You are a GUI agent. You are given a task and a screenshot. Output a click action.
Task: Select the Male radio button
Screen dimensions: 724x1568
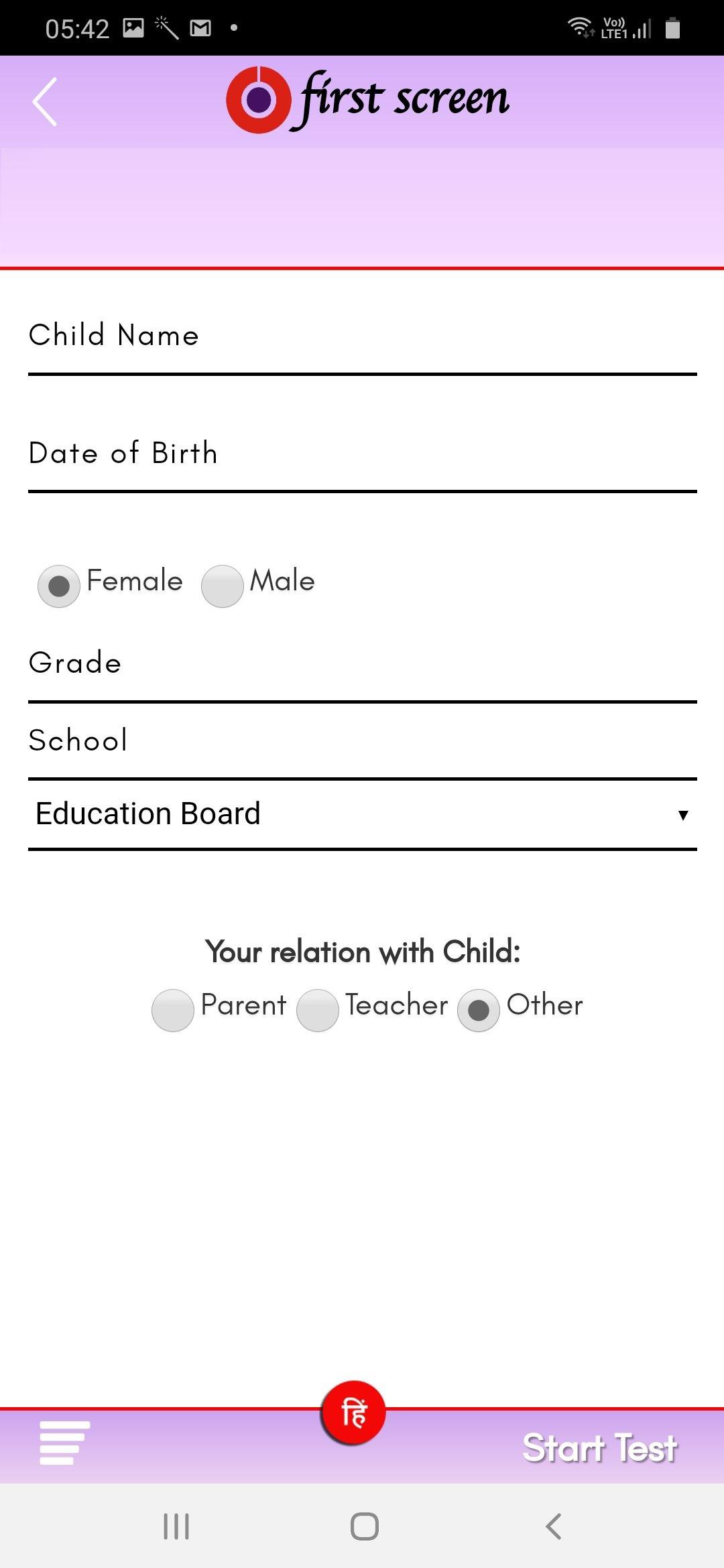(222, 586)
